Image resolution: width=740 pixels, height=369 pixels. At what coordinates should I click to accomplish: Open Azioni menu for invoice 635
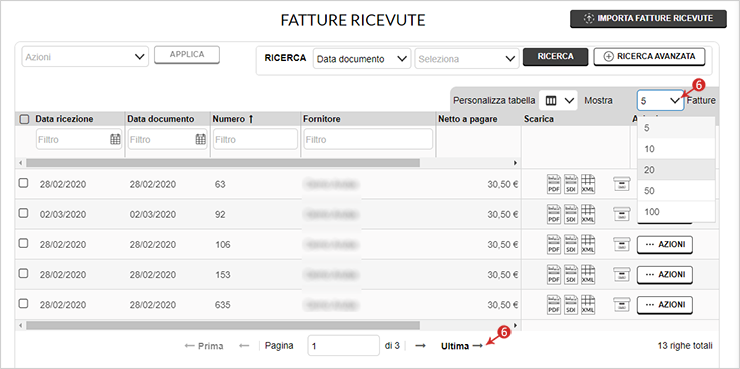(664, 305)
